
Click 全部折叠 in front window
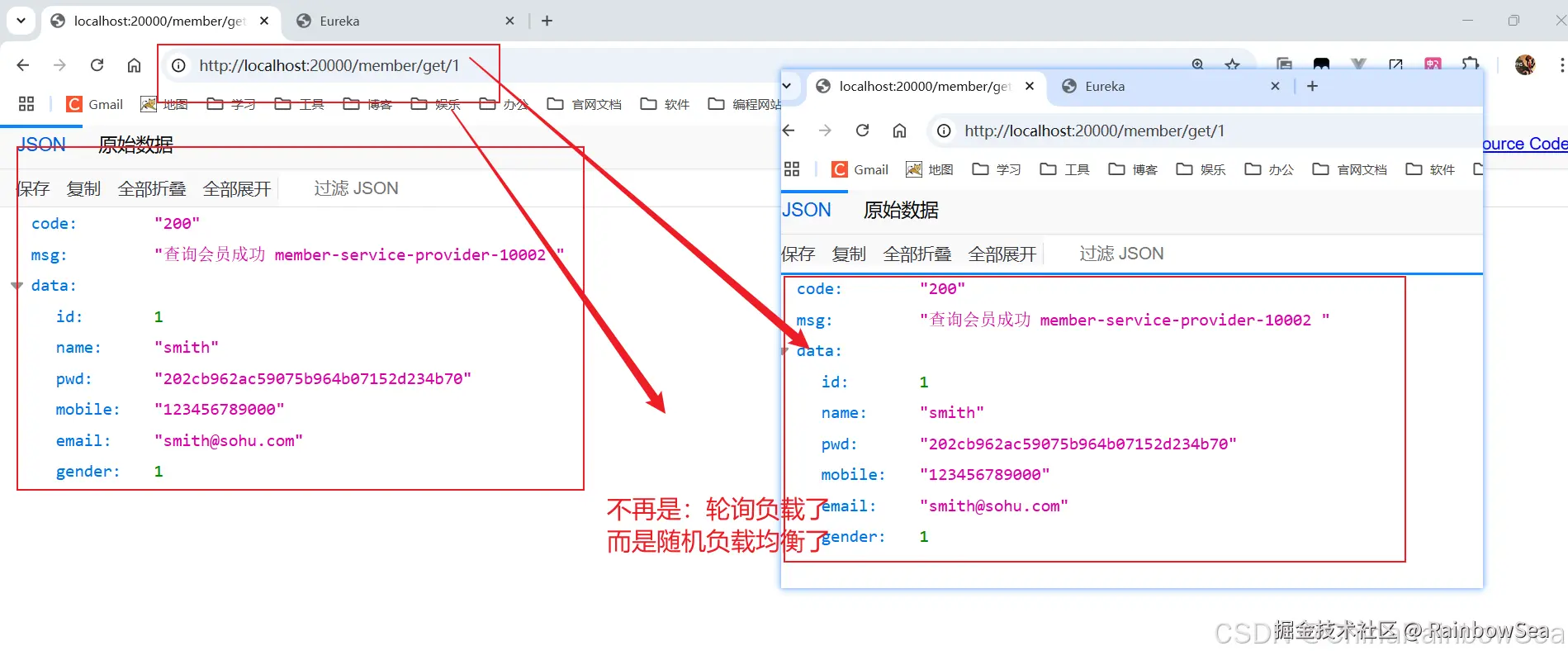tap(917, 254)
